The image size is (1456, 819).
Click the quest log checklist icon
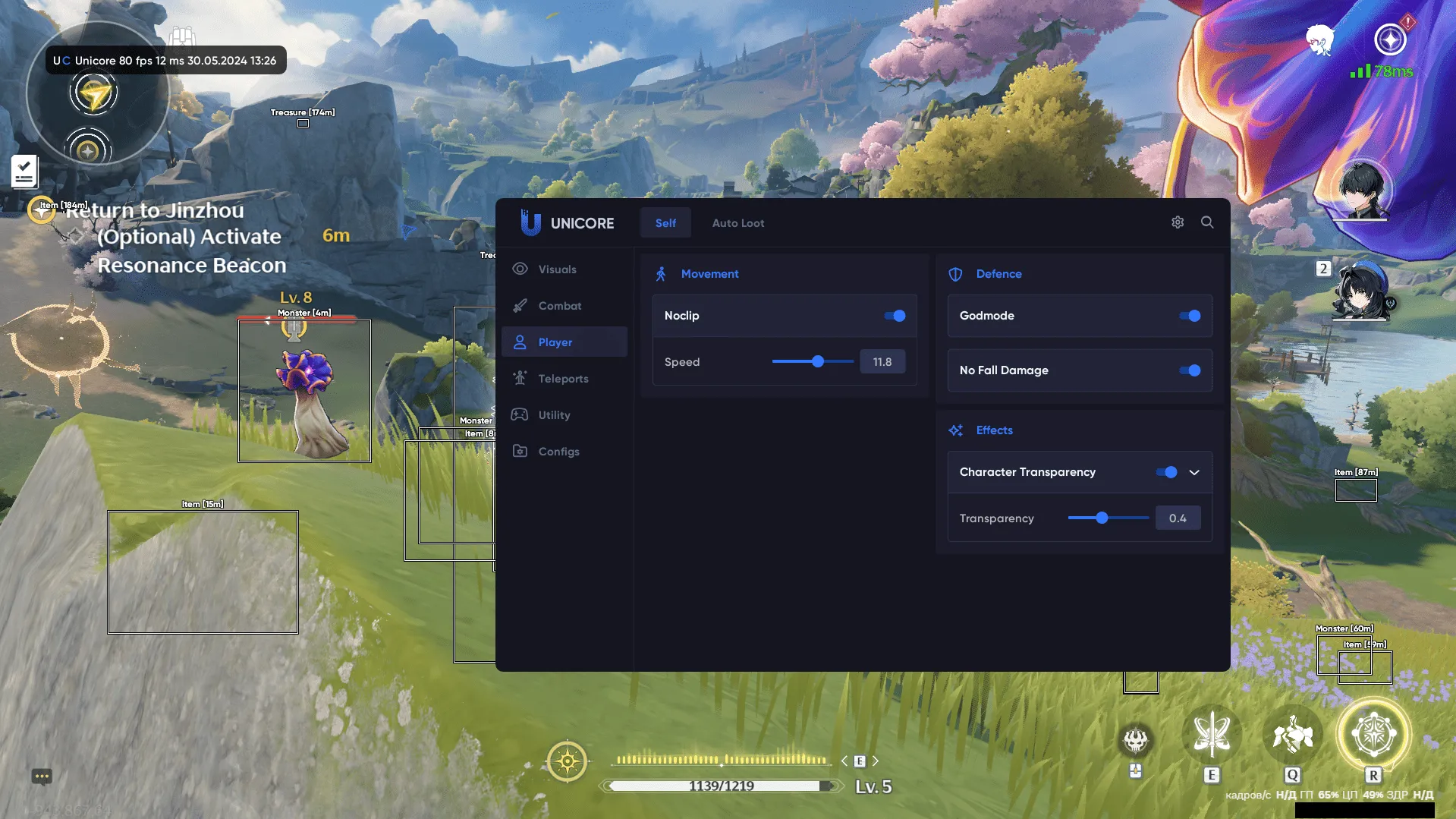[24, 171]
